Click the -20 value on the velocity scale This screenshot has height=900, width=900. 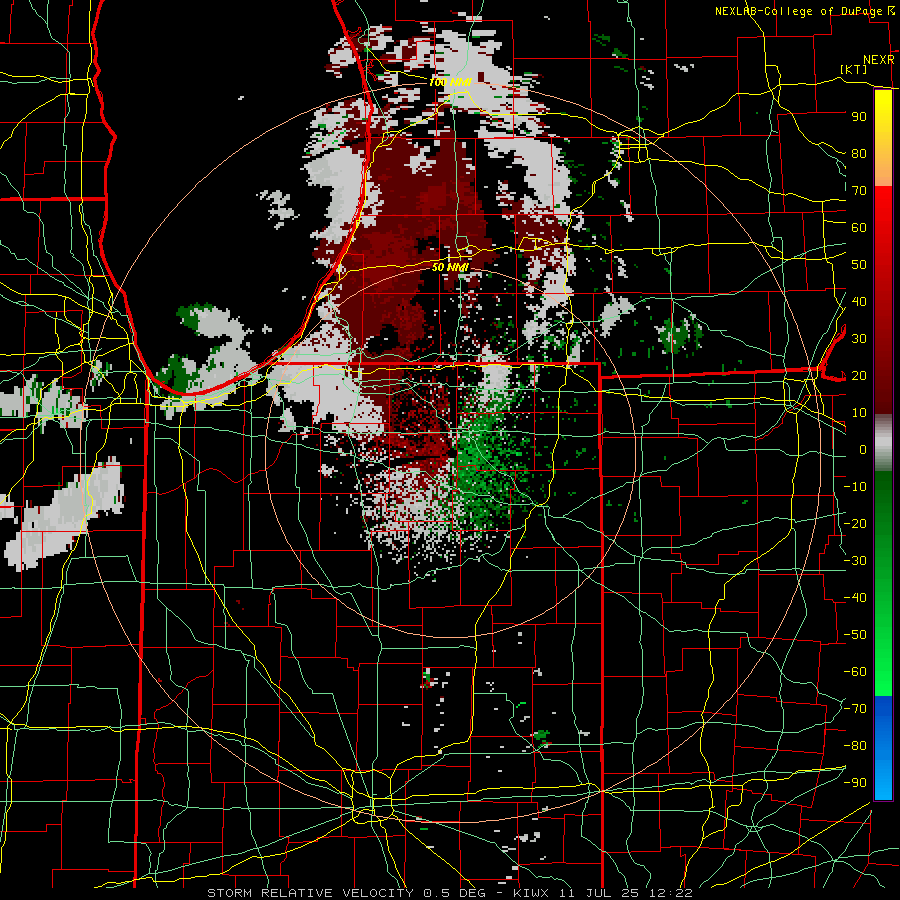coord(855,524)
